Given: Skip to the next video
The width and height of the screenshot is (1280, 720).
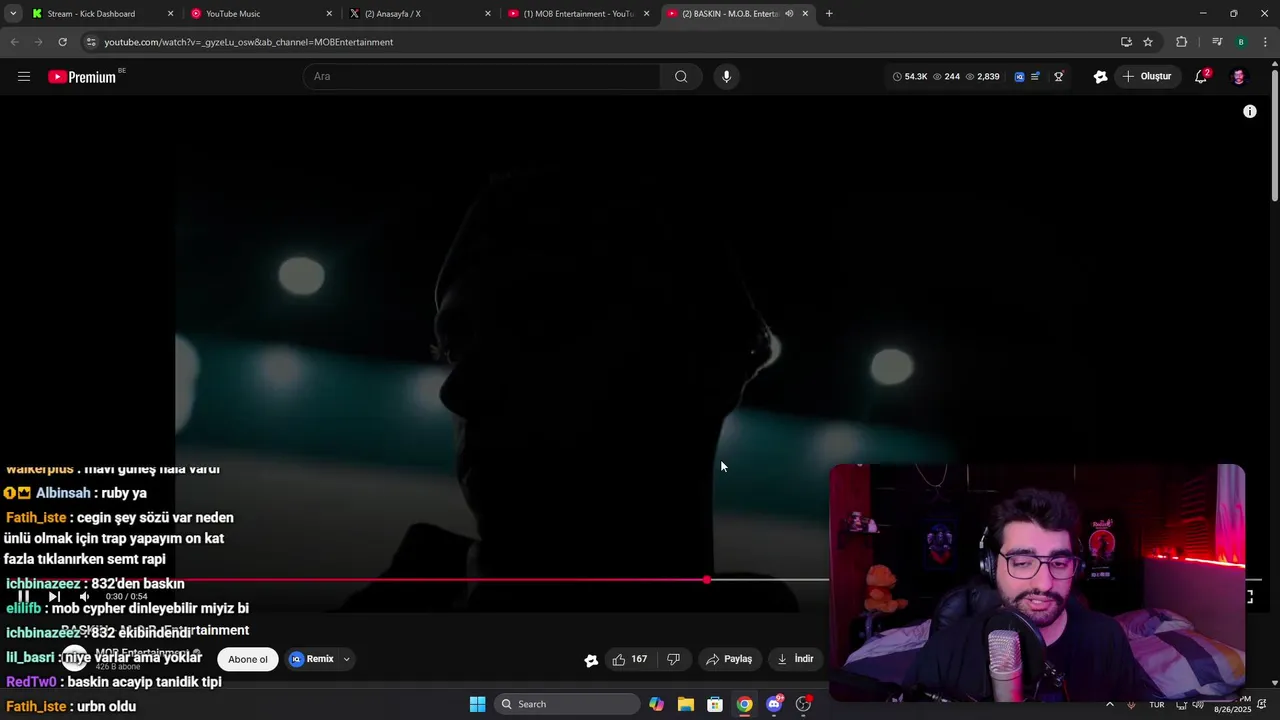Looking at the screenshot, I should coord(54,597).
